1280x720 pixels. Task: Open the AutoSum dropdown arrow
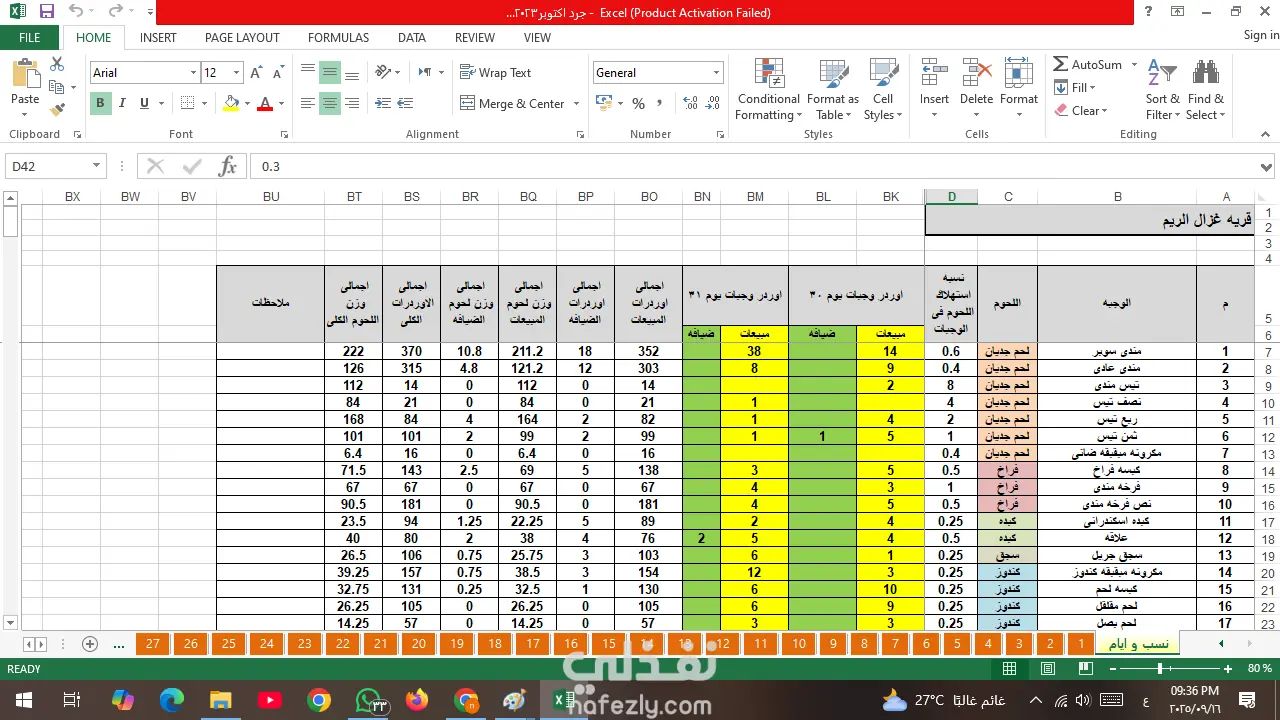click(1134, 65)
